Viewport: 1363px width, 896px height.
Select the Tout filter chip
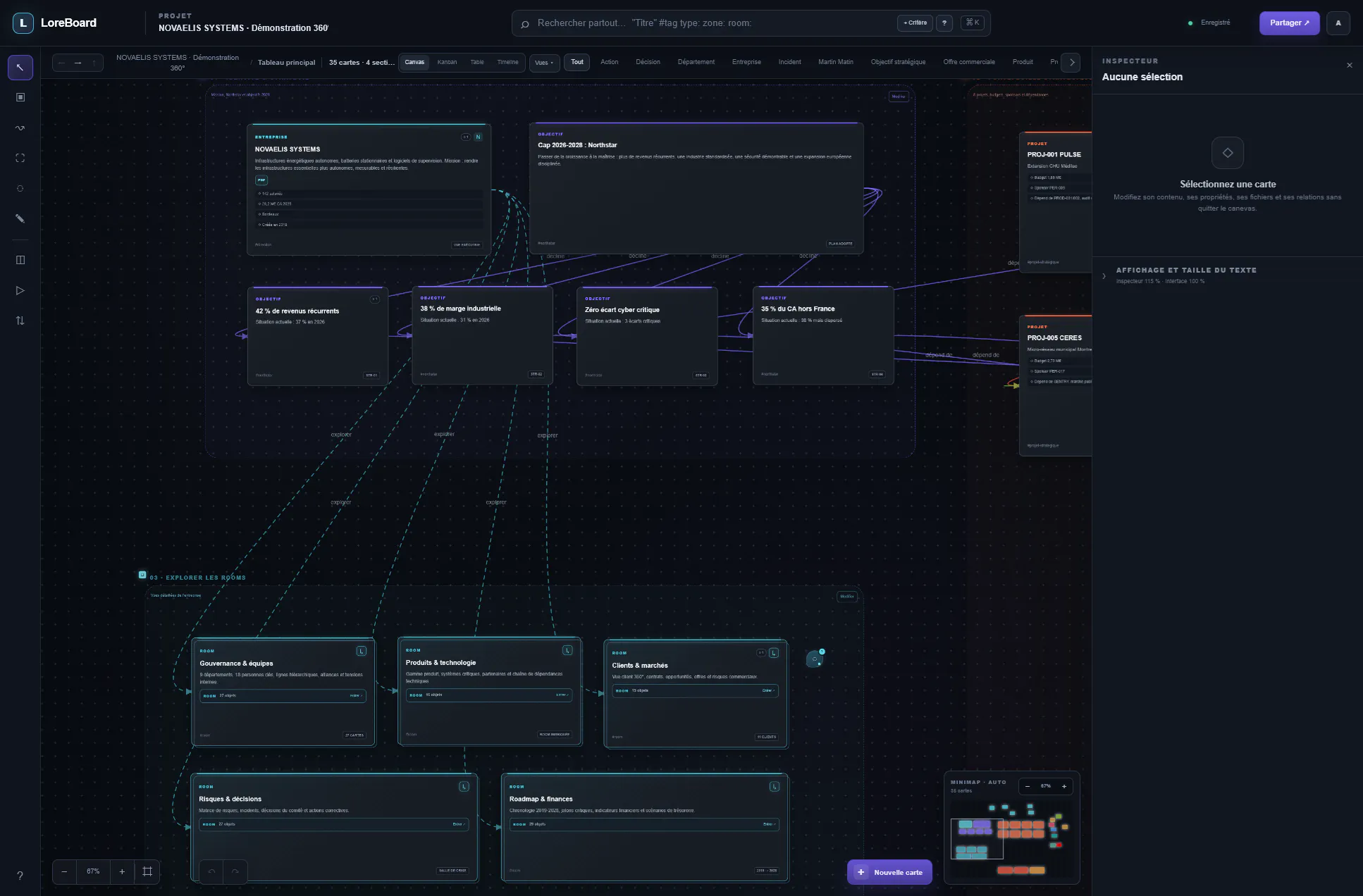577,63
